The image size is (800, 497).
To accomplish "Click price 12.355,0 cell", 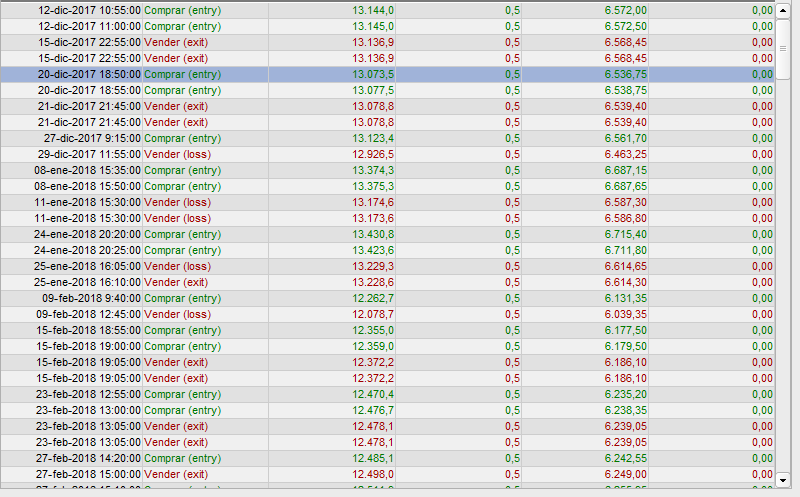I will pyautogui.click(x=373, y=330).
